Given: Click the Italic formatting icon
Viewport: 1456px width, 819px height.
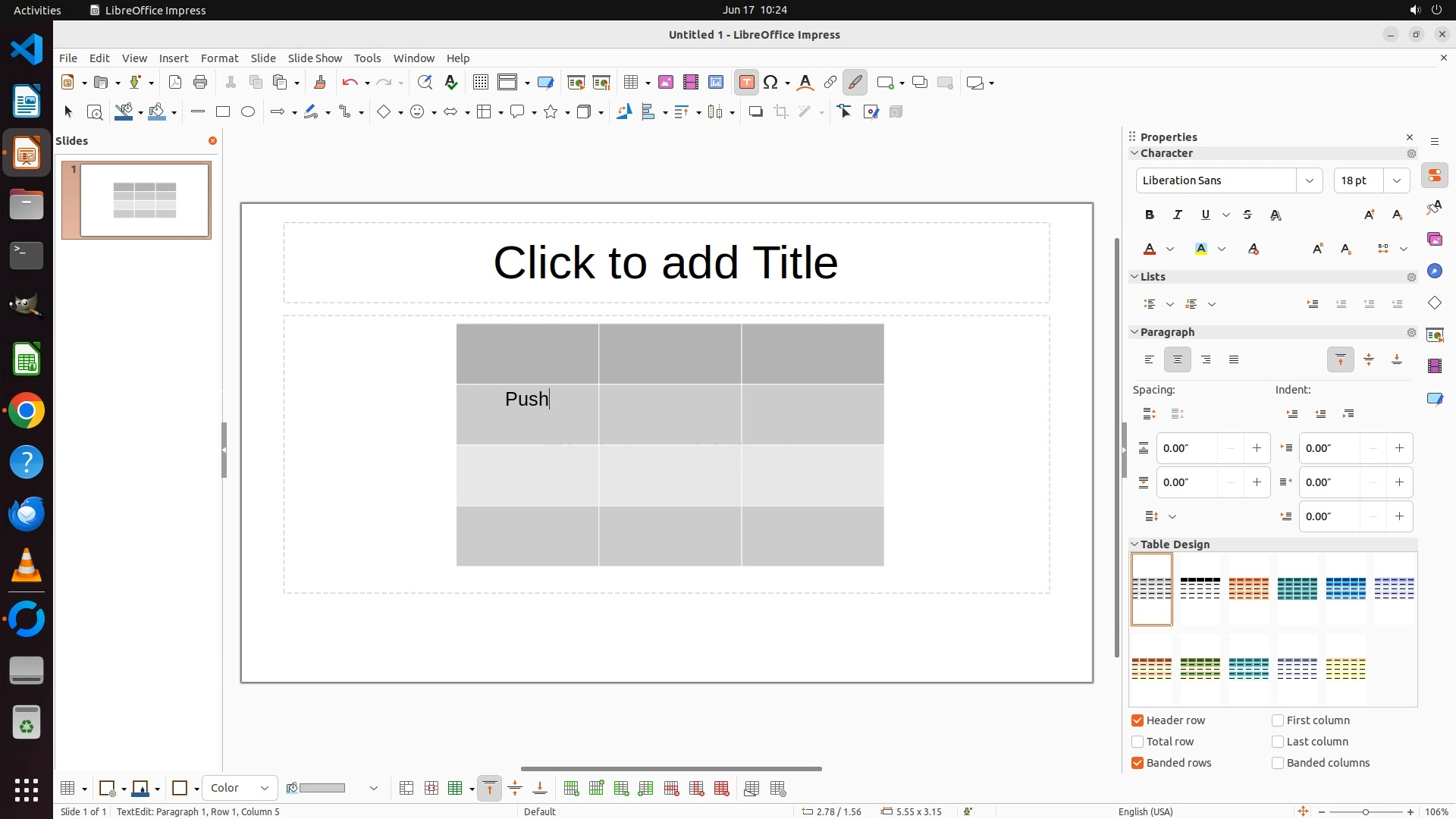Looking at the screenshot, I should point(1178,215).
